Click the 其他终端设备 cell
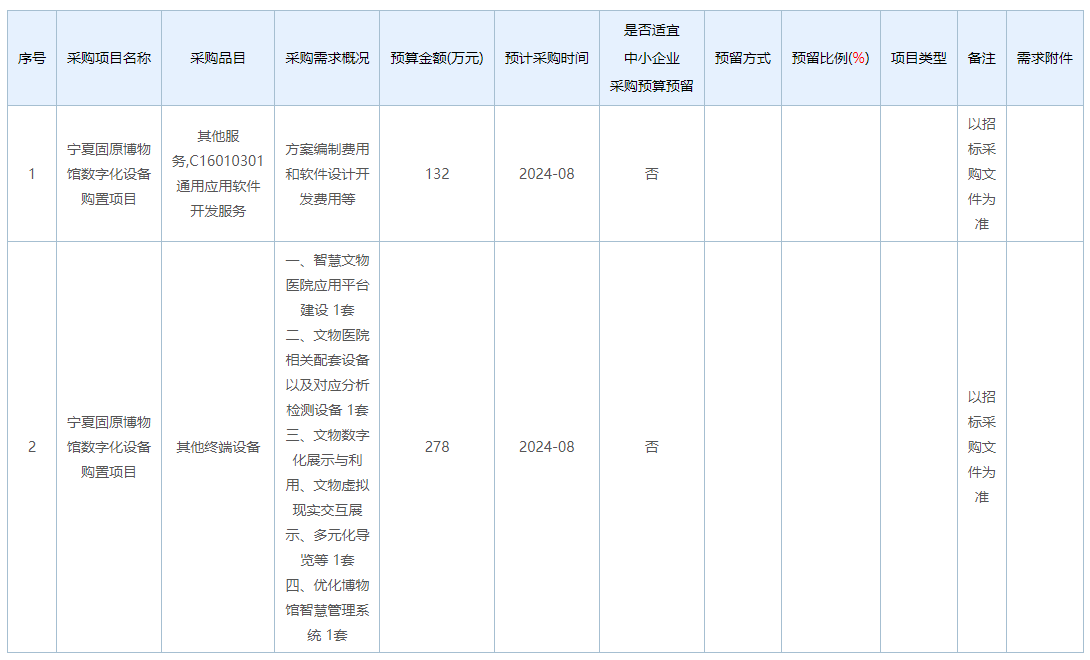 point(218,447)
